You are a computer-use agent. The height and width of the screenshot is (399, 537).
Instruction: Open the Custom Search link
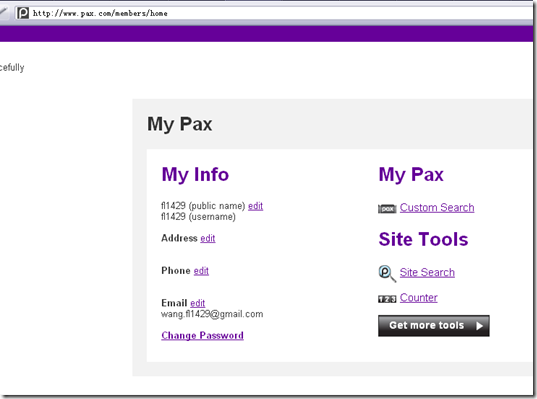[437, 208]
